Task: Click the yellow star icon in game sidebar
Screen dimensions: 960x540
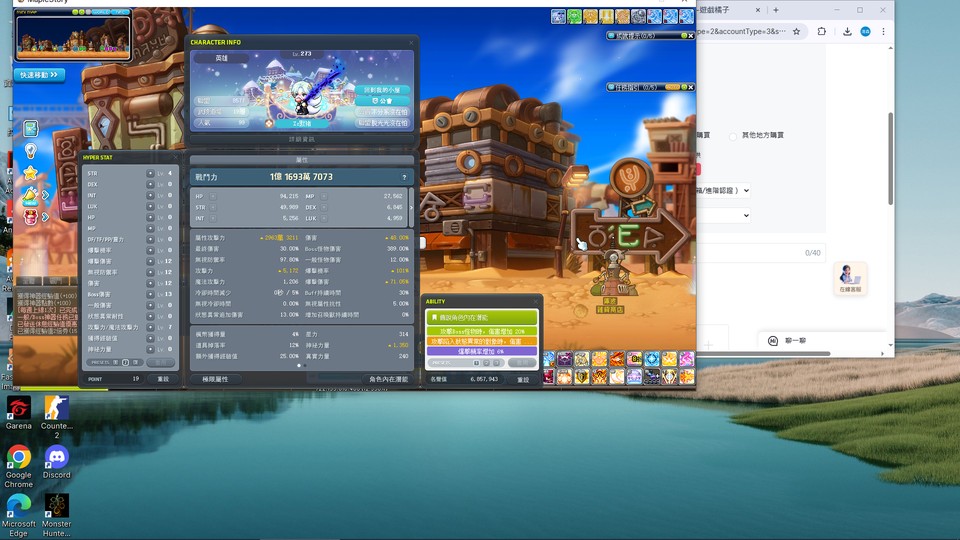Action: [x=31, y=173]
